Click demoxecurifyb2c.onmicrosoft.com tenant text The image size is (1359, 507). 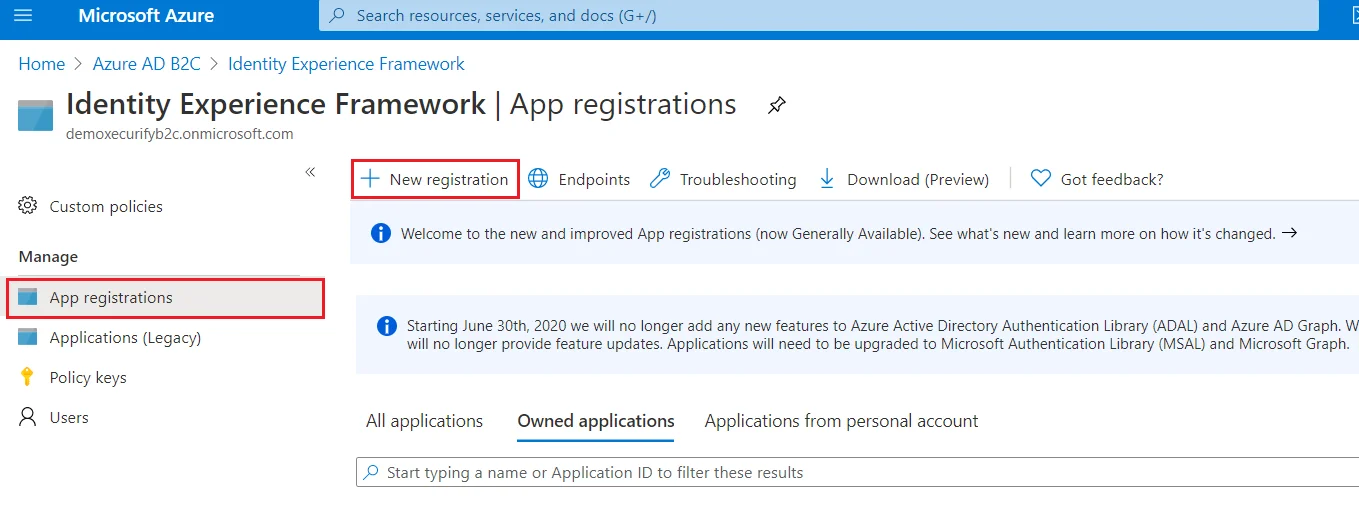point(180,133)
